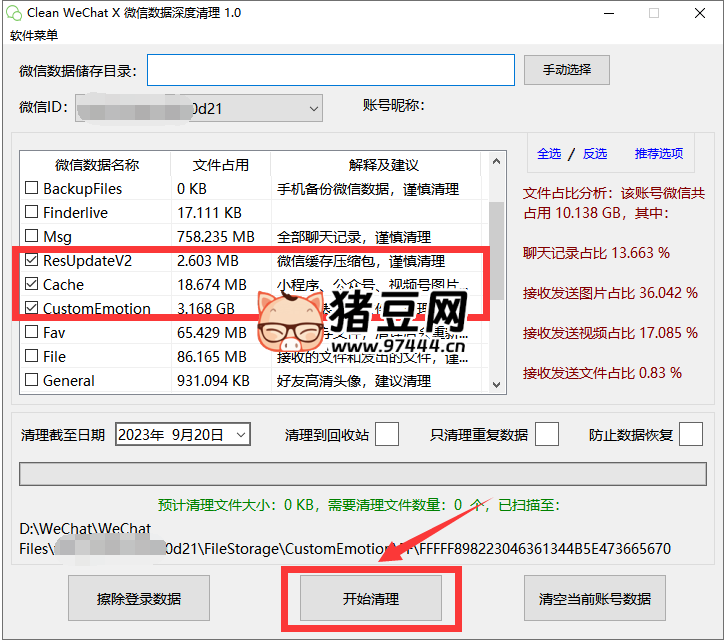The image size is (726, 642).
Task: Check the Msg checkbox
Action: pos(31,236)
